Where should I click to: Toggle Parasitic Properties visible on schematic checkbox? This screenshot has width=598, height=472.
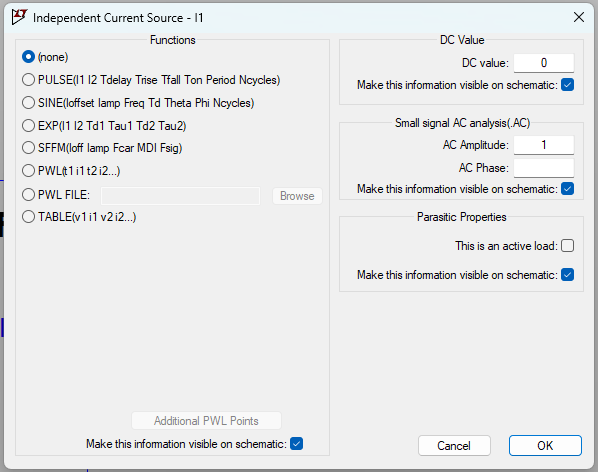pyautogui.click(x=567, y=275)
